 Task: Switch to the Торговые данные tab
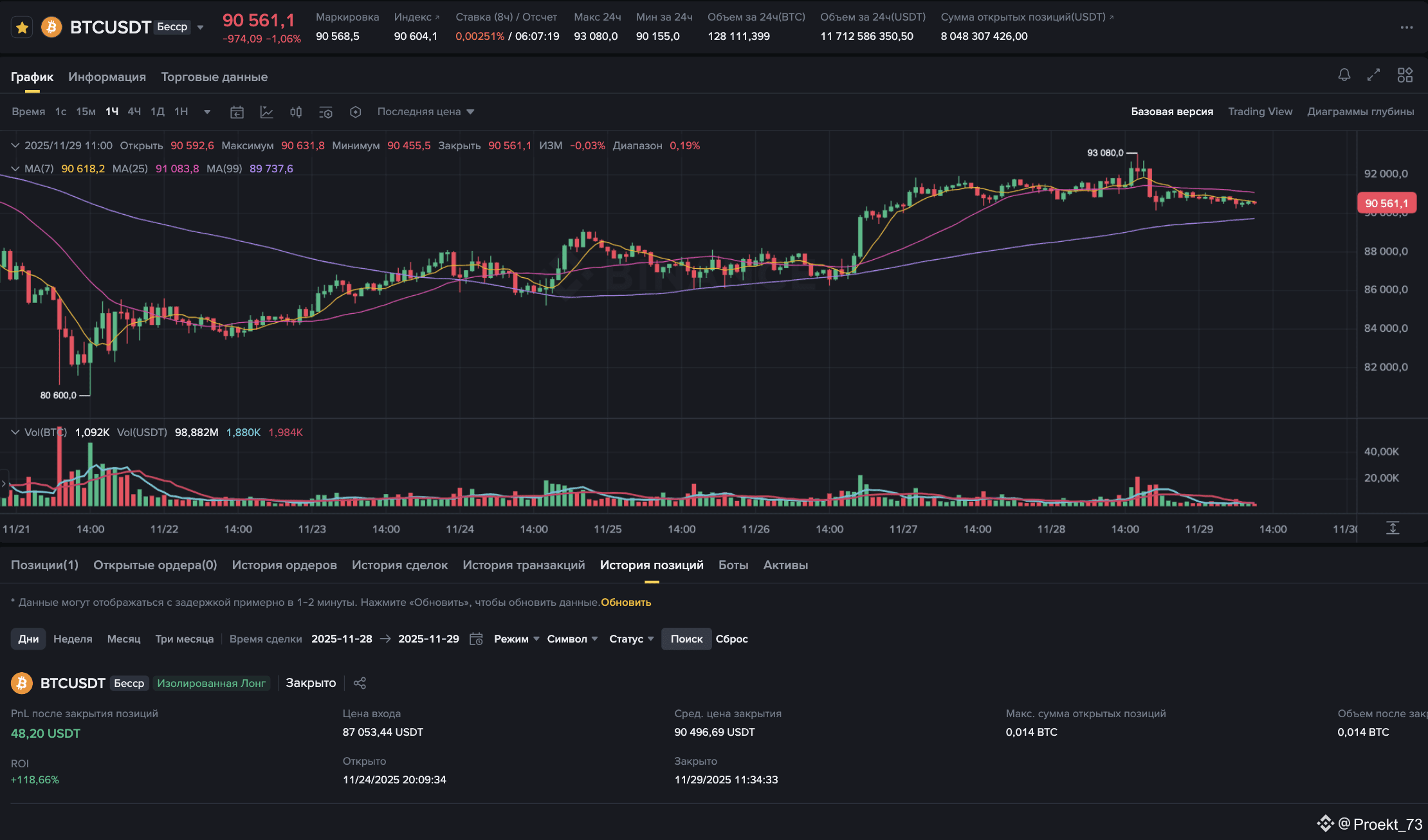tap(214, 77)
